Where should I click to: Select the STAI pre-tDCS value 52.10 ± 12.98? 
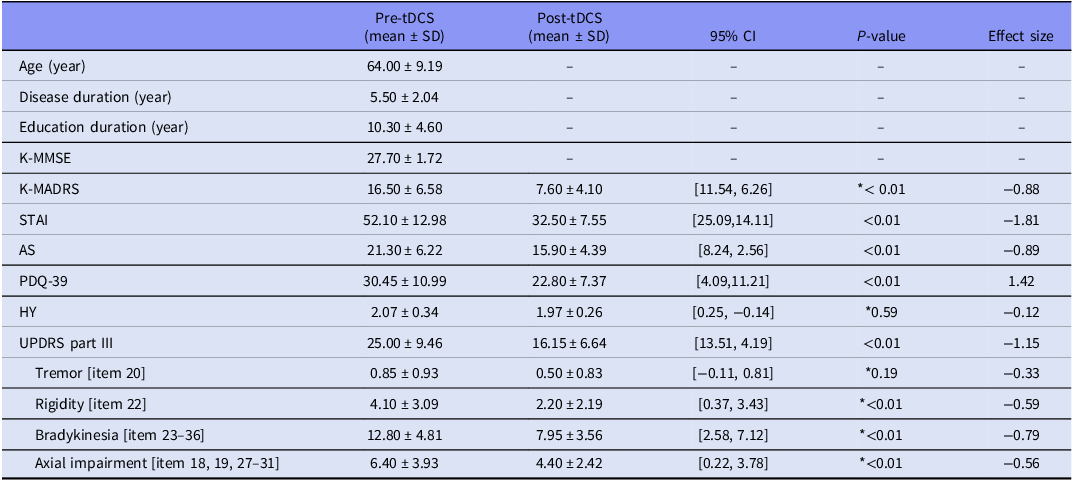[404, 220]
